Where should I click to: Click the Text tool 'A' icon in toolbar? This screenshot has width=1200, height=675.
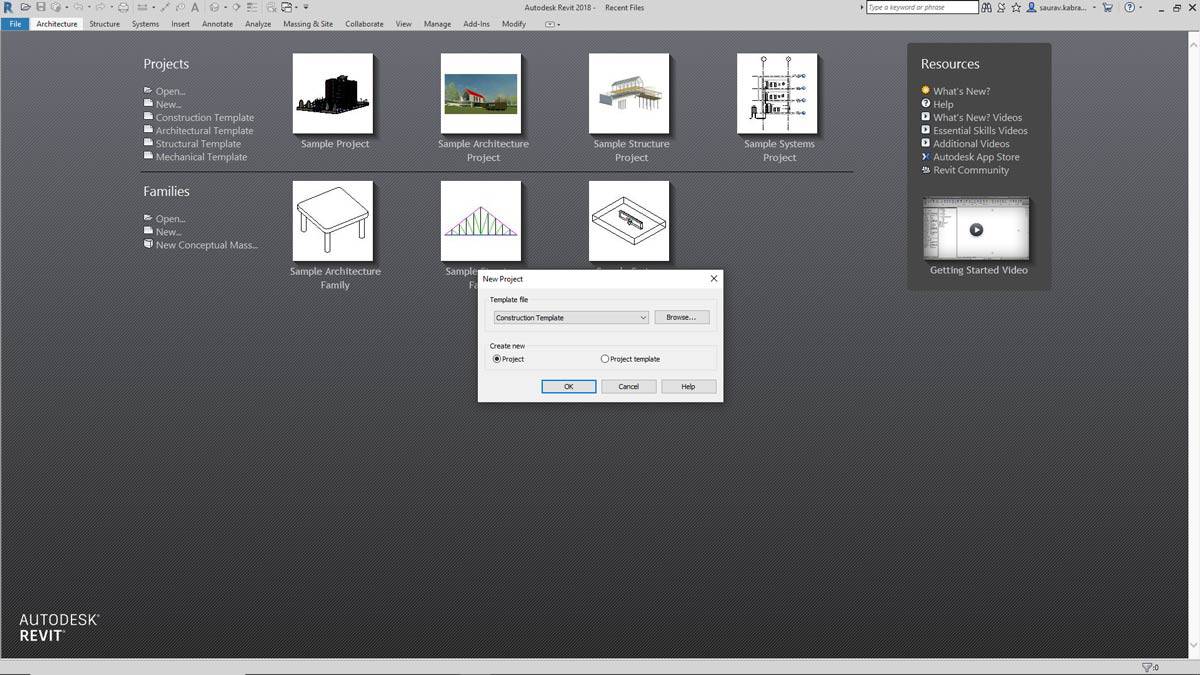click(195, 7)
